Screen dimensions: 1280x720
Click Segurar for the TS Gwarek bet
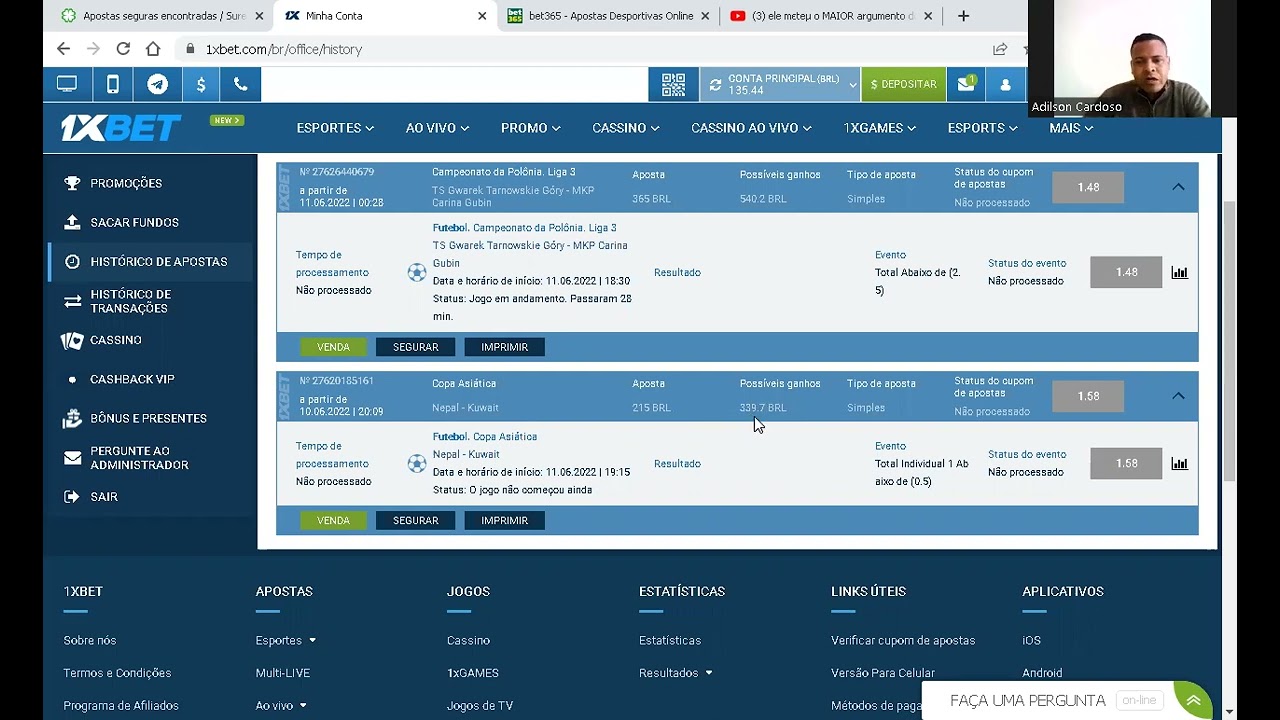pos(416,347)
